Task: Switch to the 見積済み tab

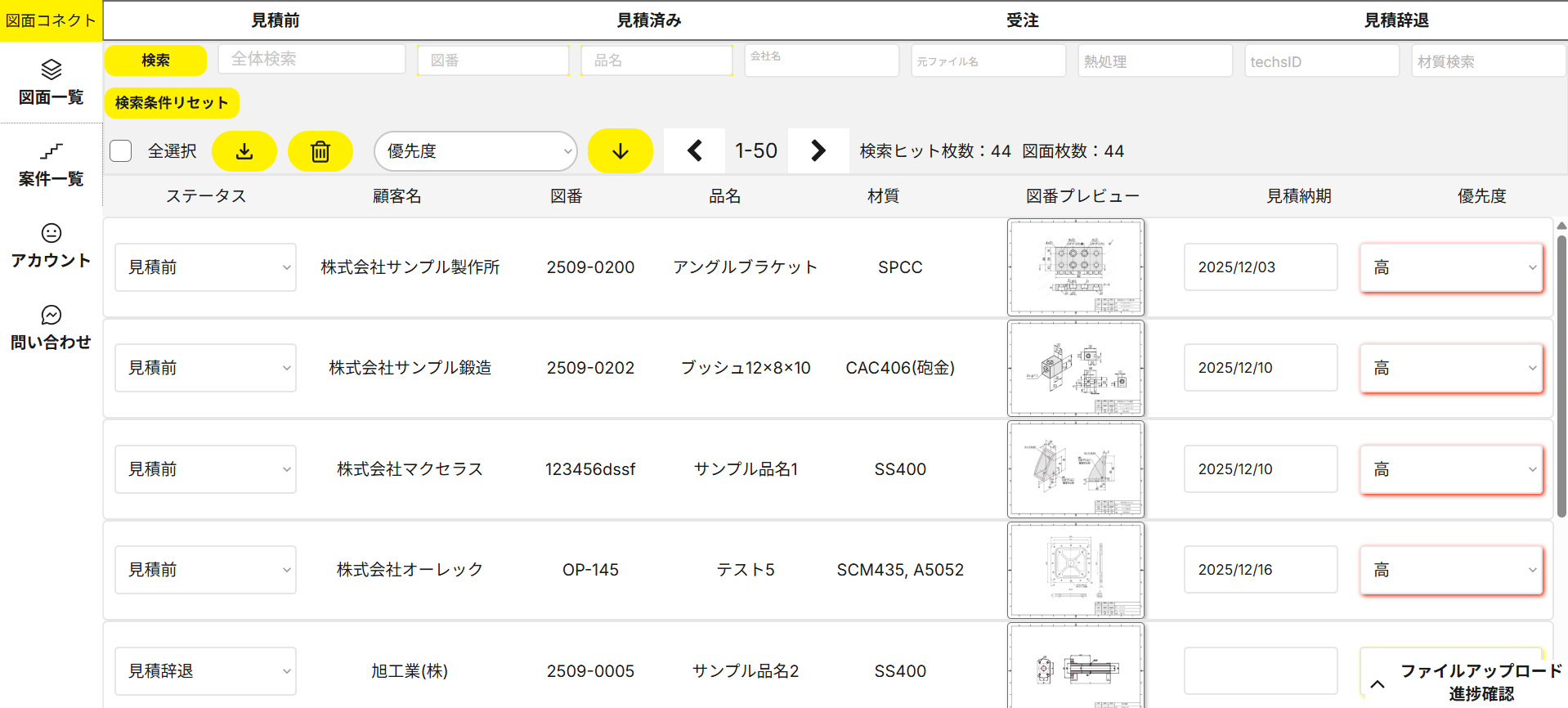Action: pos(648,20)
